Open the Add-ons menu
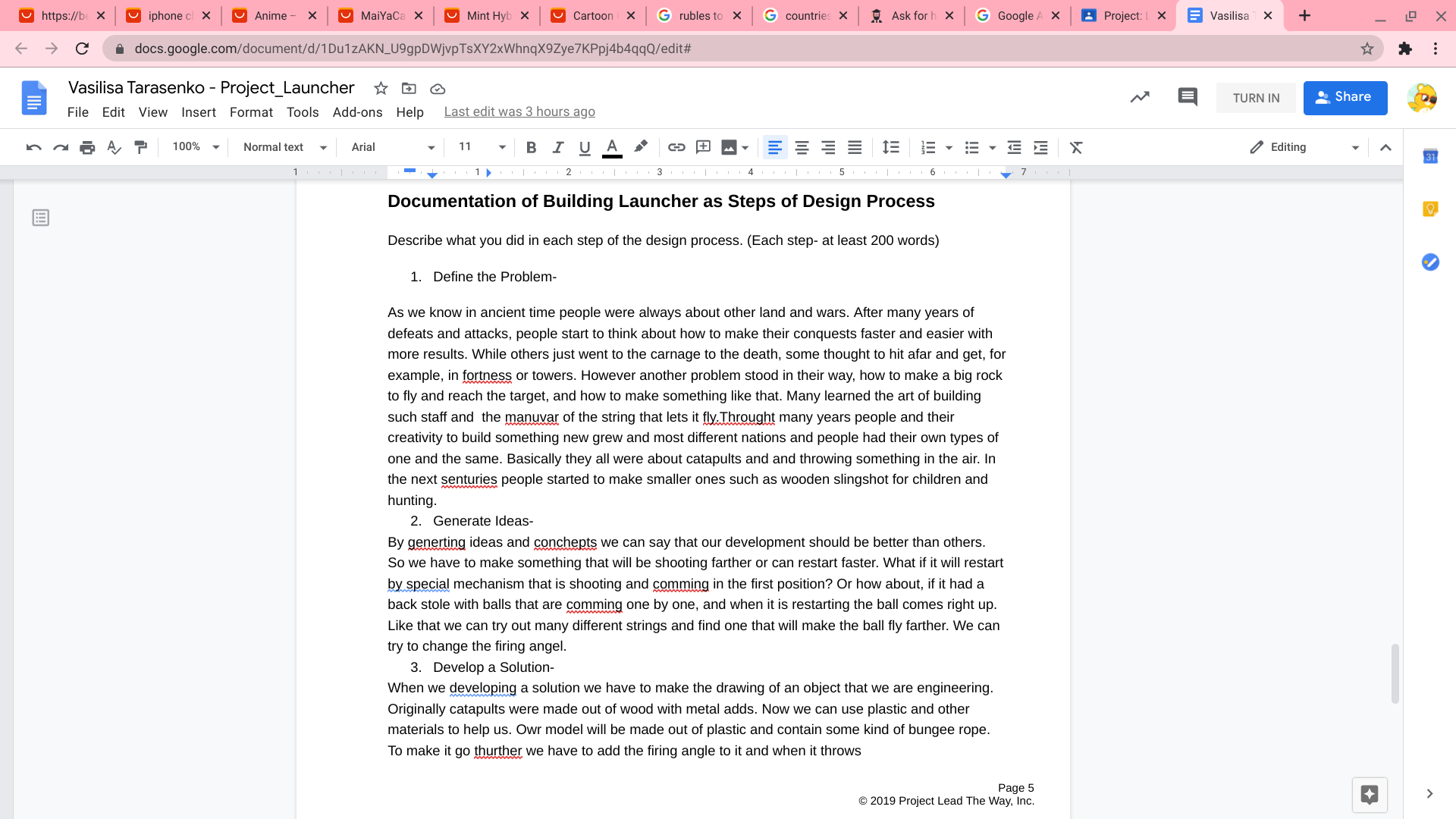 pyautogui.click(x=357, y=112)
